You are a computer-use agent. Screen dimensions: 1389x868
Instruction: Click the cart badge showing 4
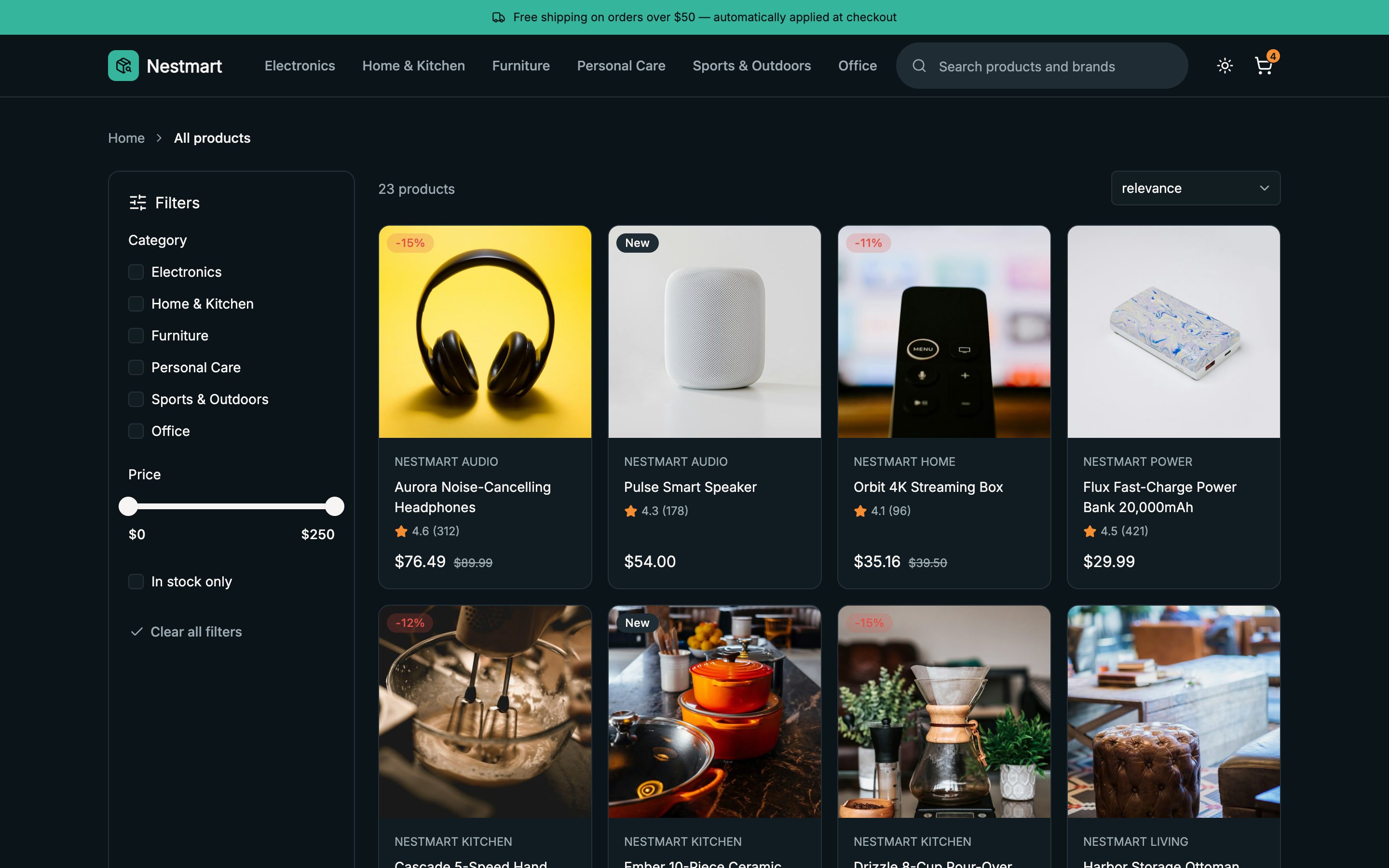click(x=1272, y=55)
